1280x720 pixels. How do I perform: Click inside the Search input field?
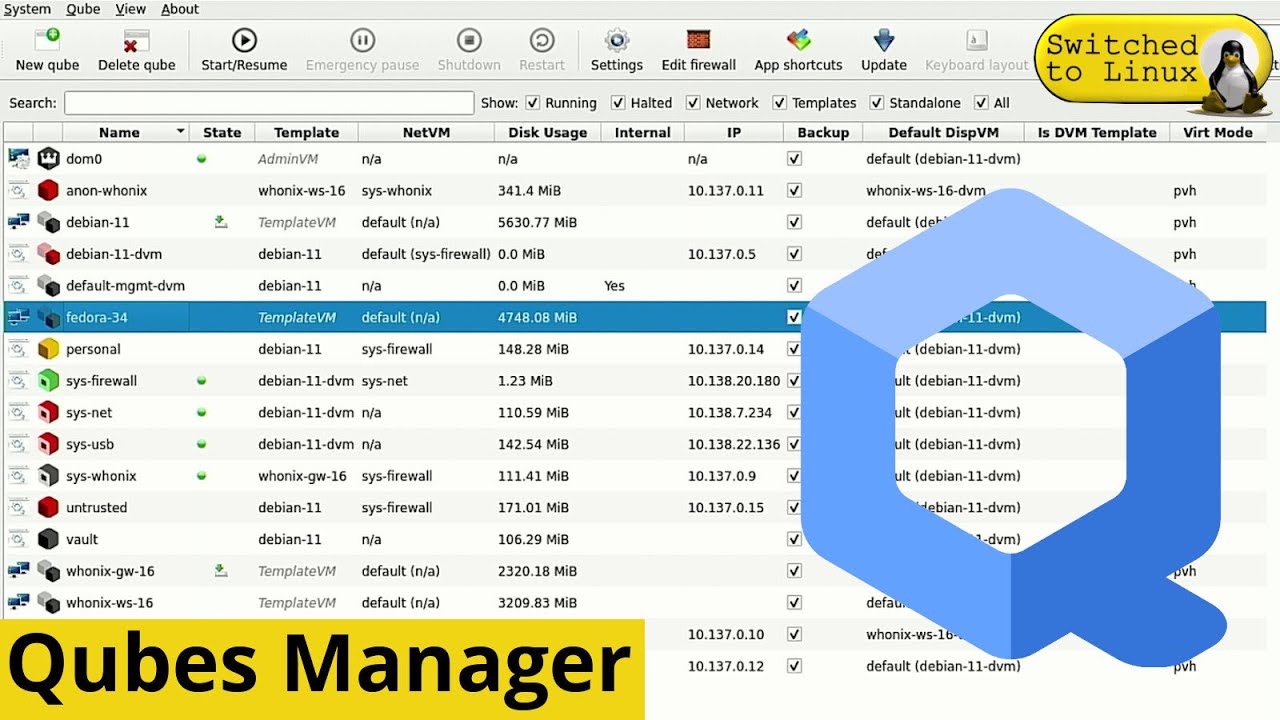point(269,103)
